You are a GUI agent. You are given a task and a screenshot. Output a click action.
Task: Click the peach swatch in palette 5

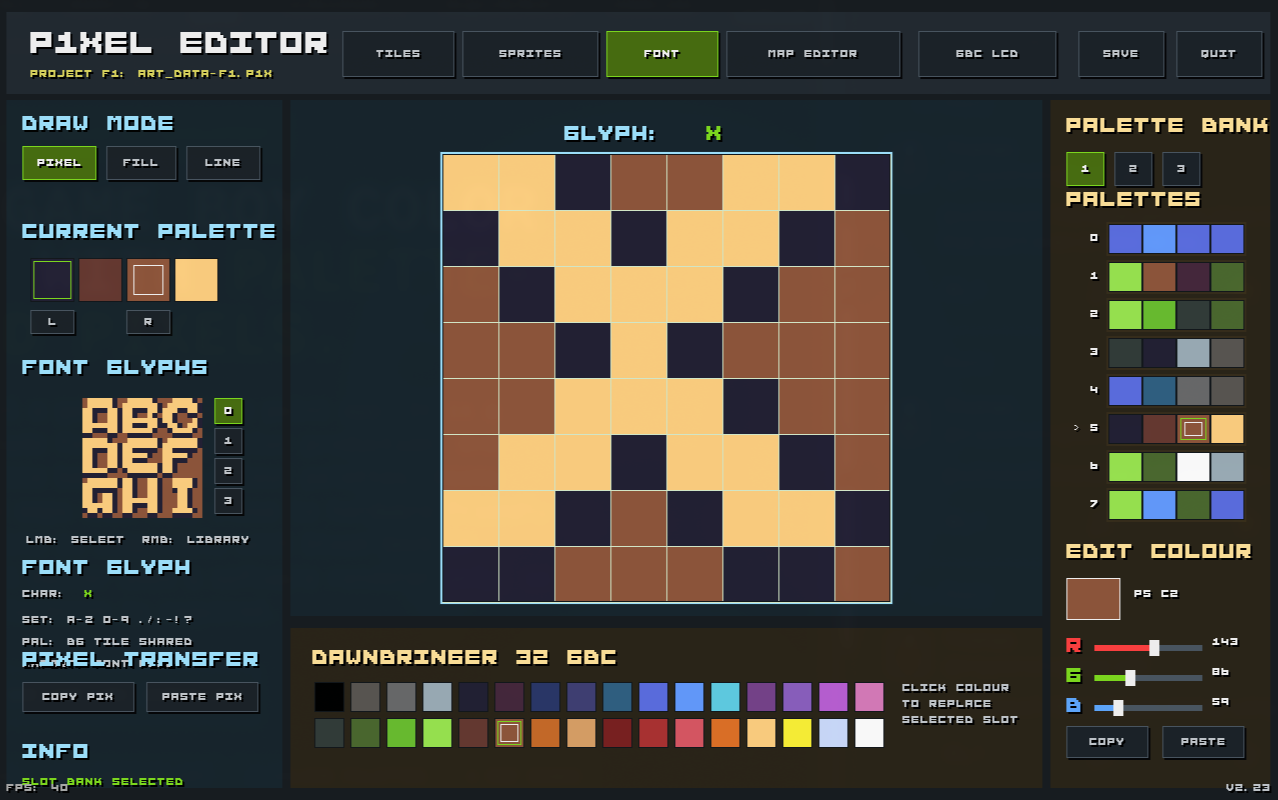point(1227,429)
